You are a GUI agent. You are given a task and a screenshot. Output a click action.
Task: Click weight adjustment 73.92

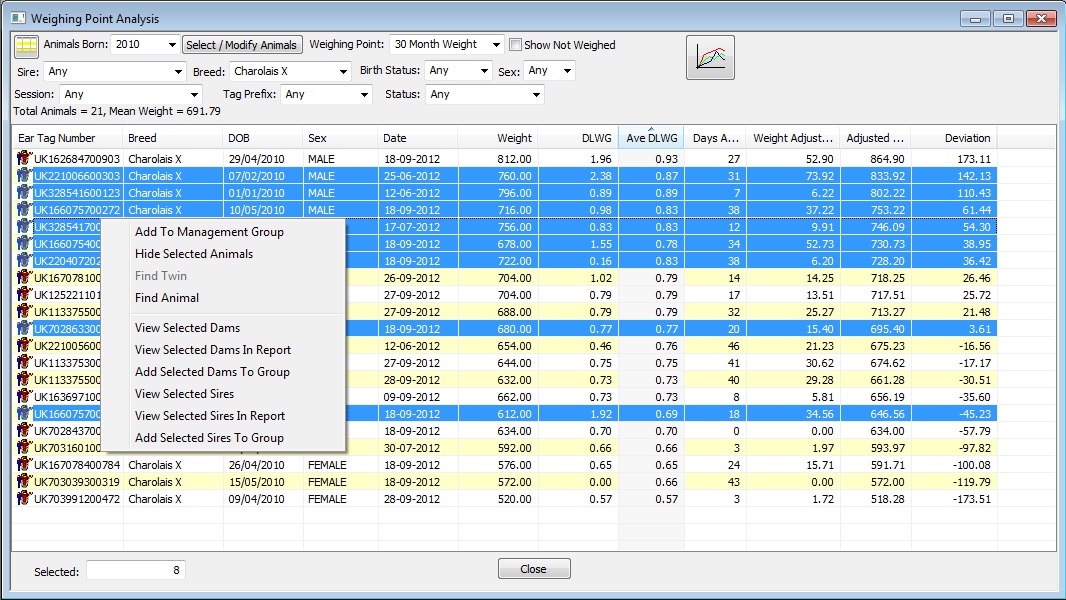pos(819,176)
